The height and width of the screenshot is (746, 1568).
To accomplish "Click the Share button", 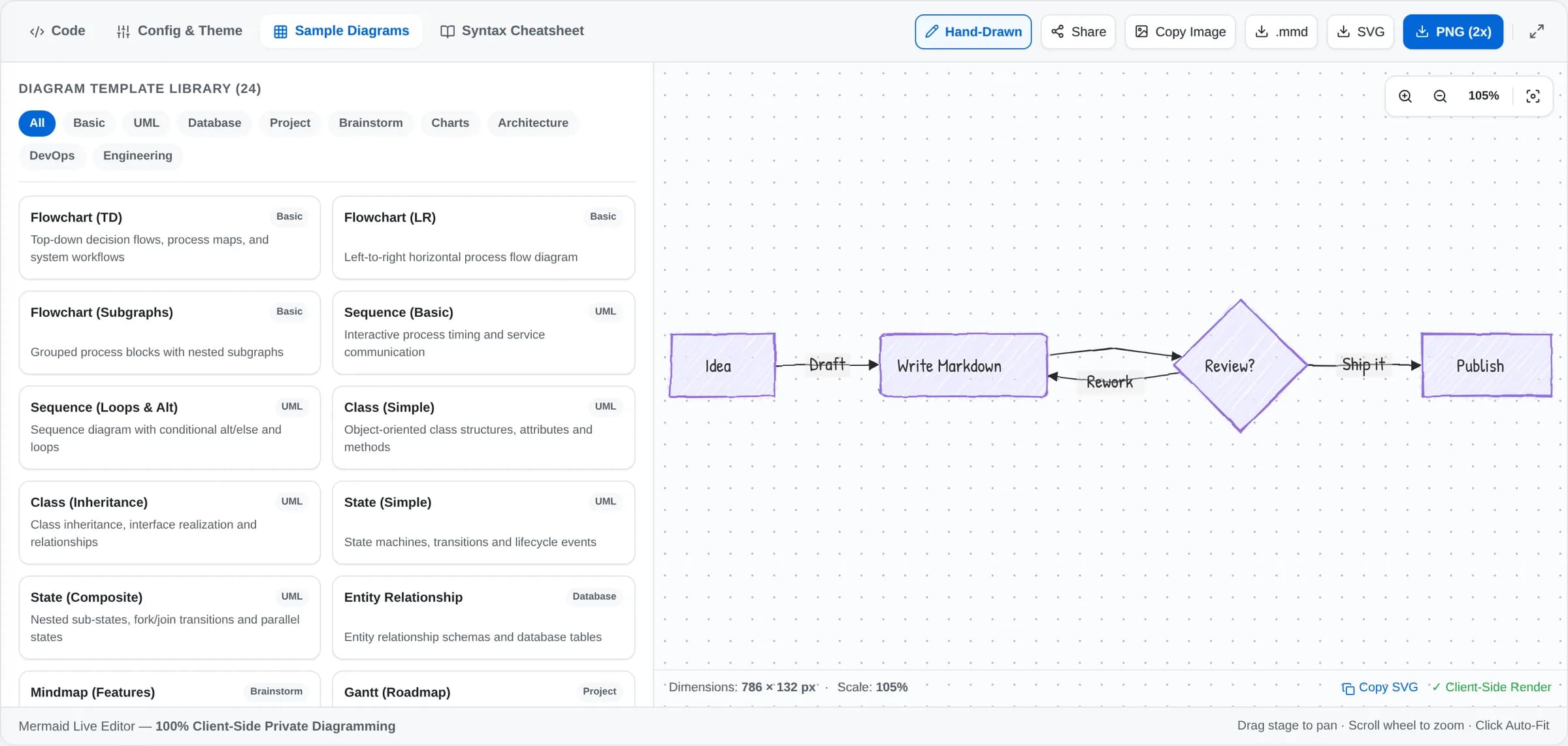I will coord(1078,31).
